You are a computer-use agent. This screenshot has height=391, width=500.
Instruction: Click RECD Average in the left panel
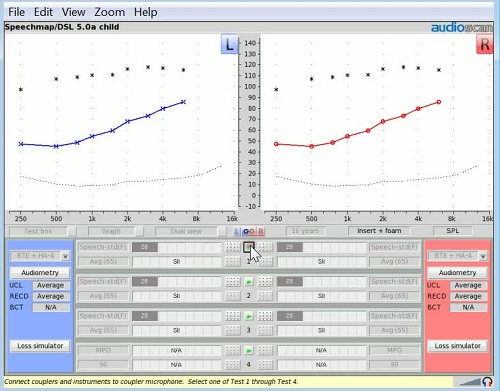click(x=51, y=296)
